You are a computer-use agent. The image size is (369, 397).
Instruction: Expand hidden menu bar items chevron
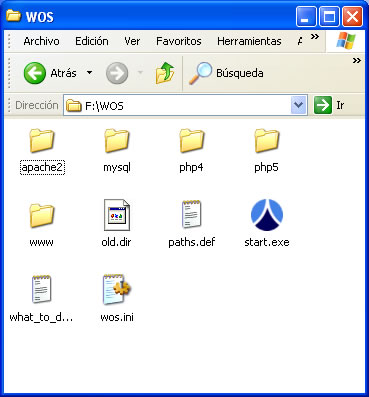315,36
